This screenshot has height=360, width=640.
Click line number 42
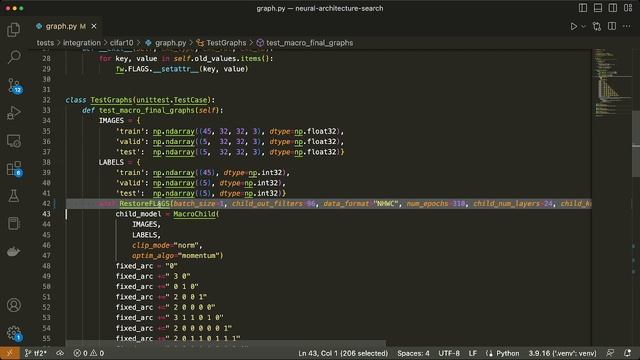click(47, 204)
